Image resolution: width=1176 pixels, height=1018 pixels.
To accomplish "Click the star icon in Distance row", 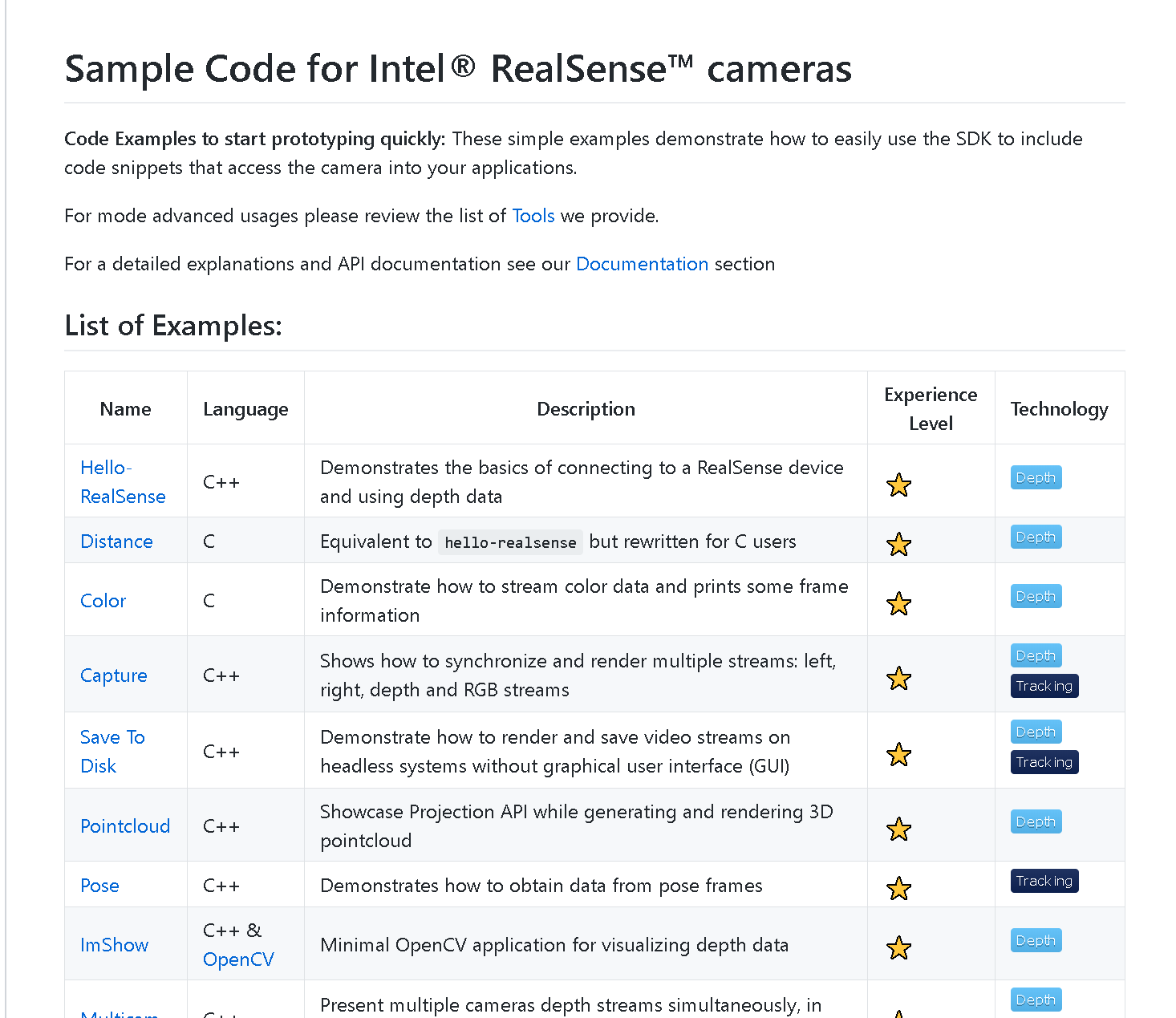I will (898, 544).
